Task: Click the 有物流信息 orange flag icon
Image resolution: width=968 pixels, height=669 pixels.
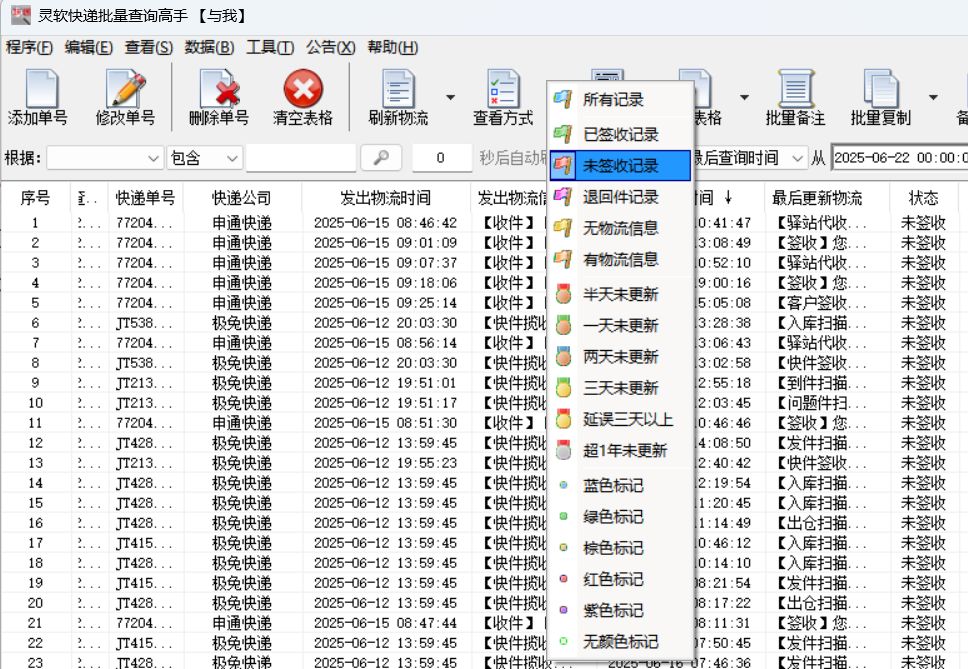Action: [562, 259]
